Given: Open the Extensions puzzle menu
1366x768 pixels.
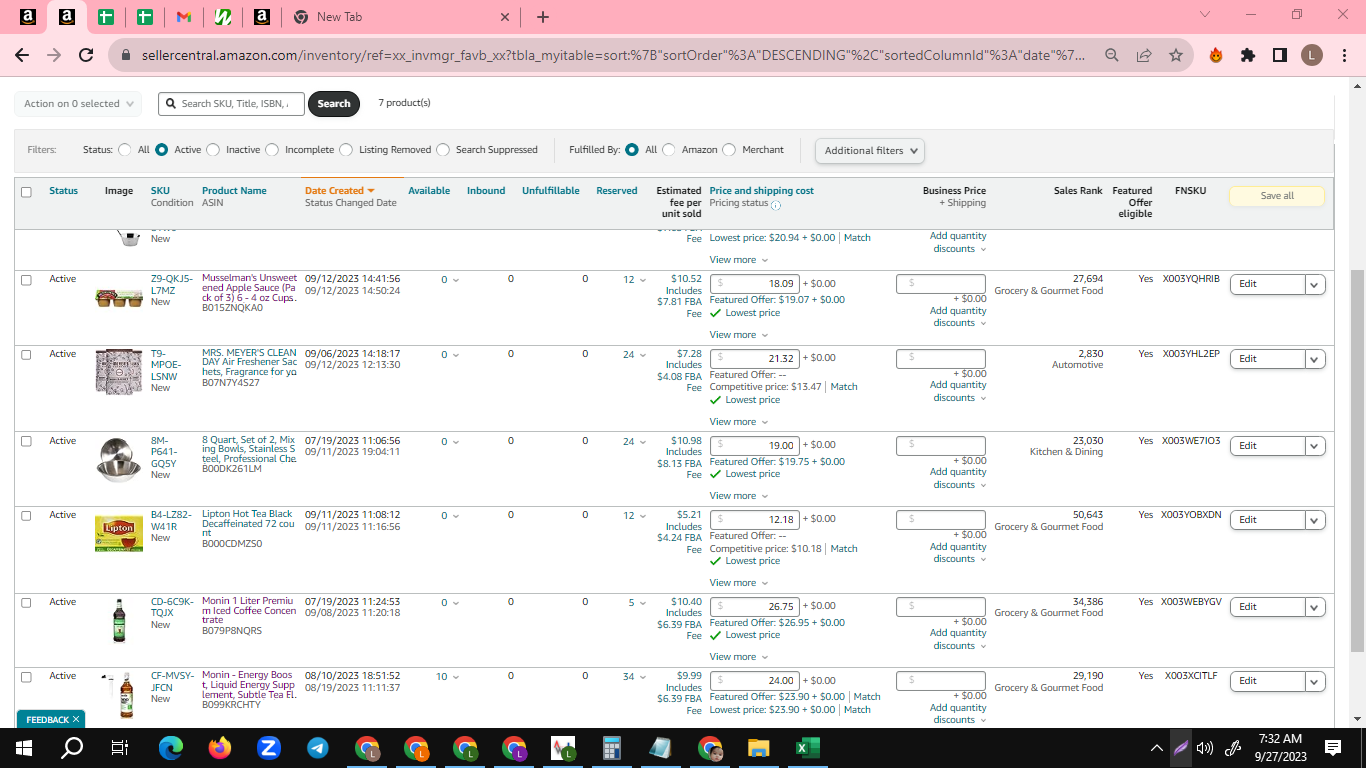Looking at the screenshot, I should click(1248, 55).
